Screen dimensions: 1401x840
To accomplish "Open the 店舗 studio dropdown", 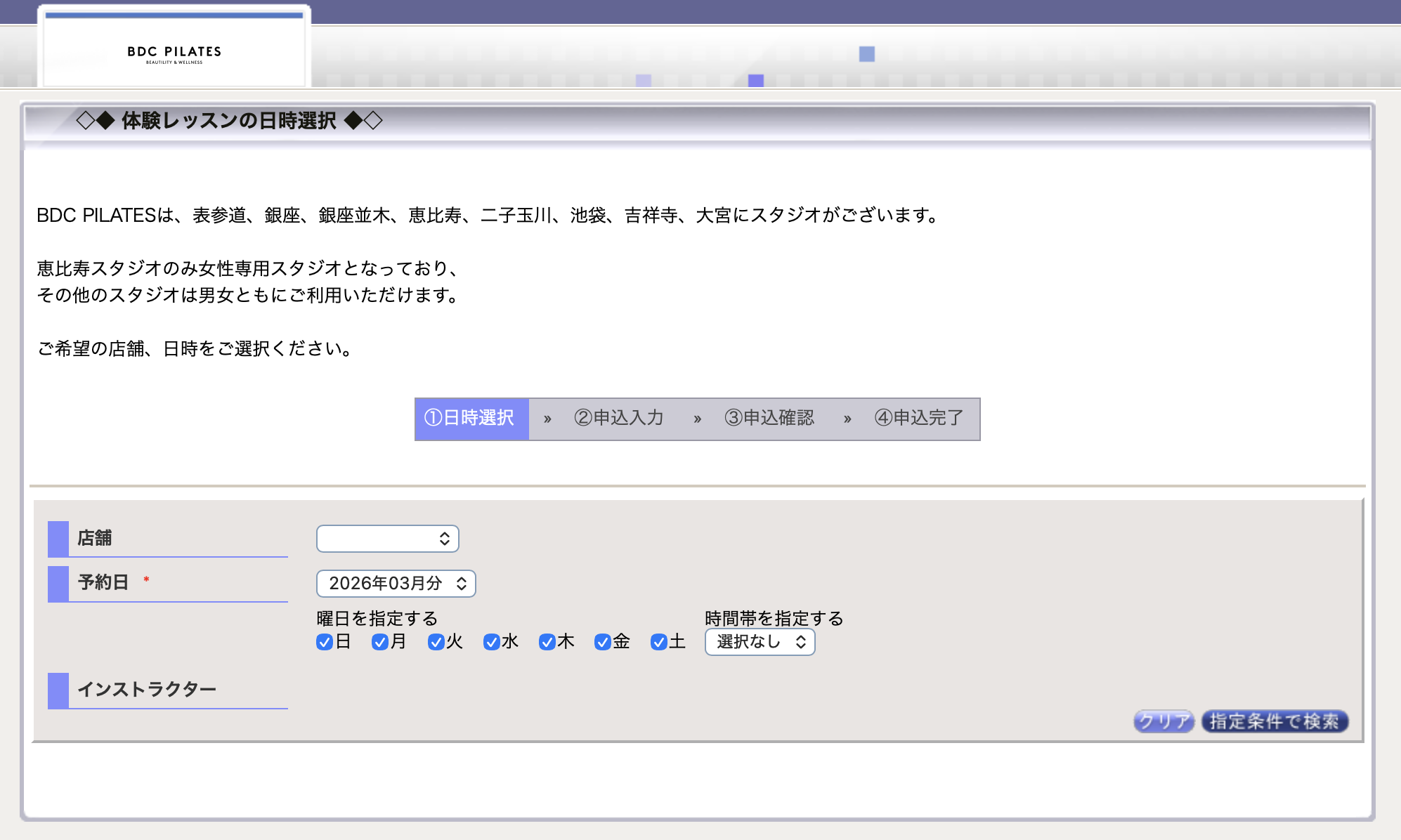I will pyautogui.click(x=387, y=538).
